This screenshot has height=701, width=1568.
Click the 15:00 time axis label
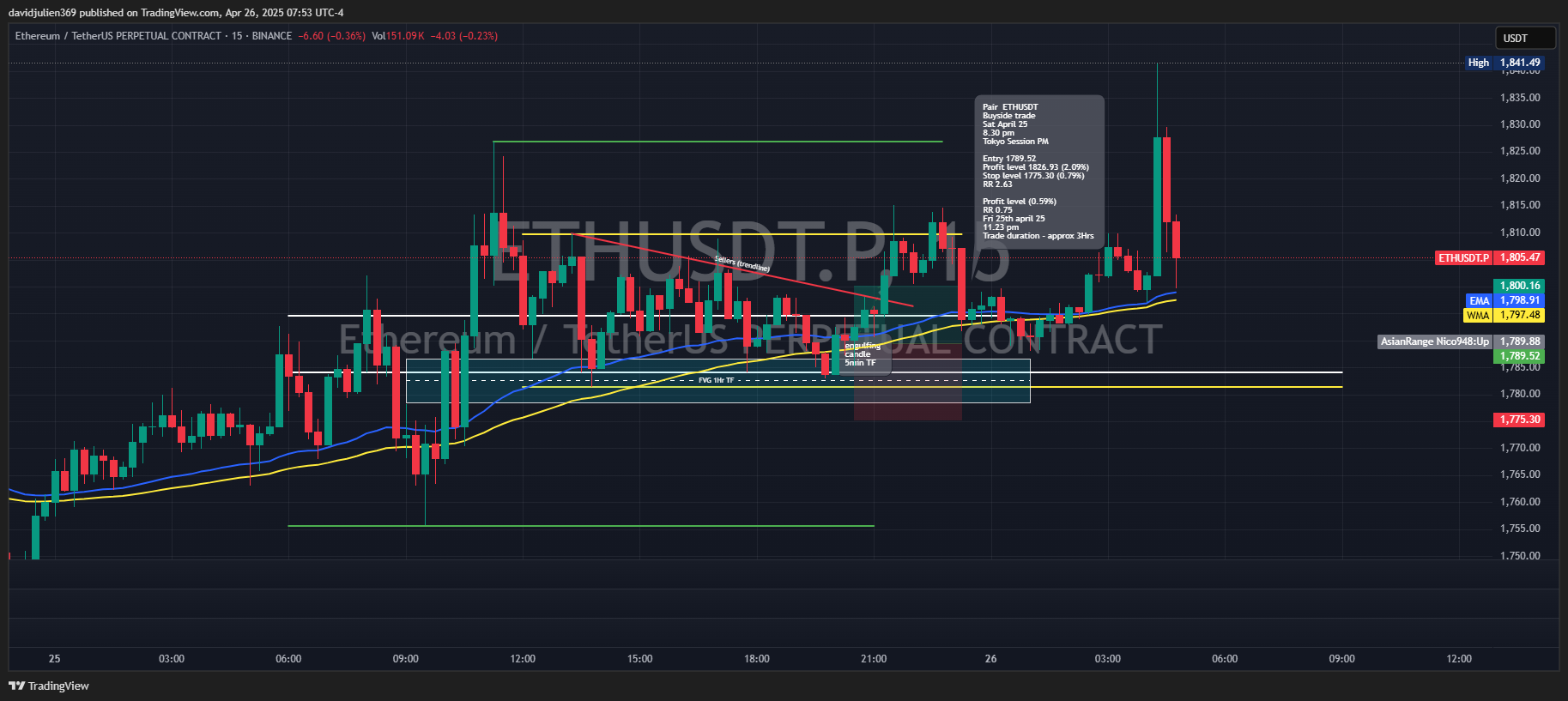click(x=639, y=659)
